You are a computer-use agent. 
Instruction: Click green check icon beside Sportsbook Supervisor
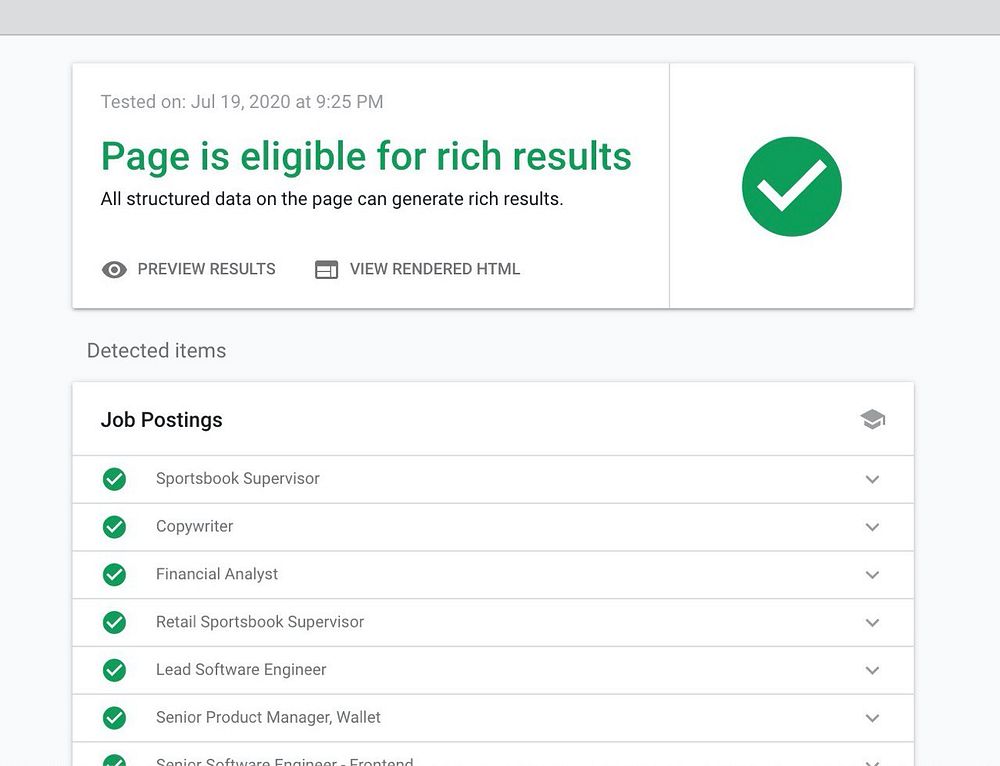coord(115,479)
